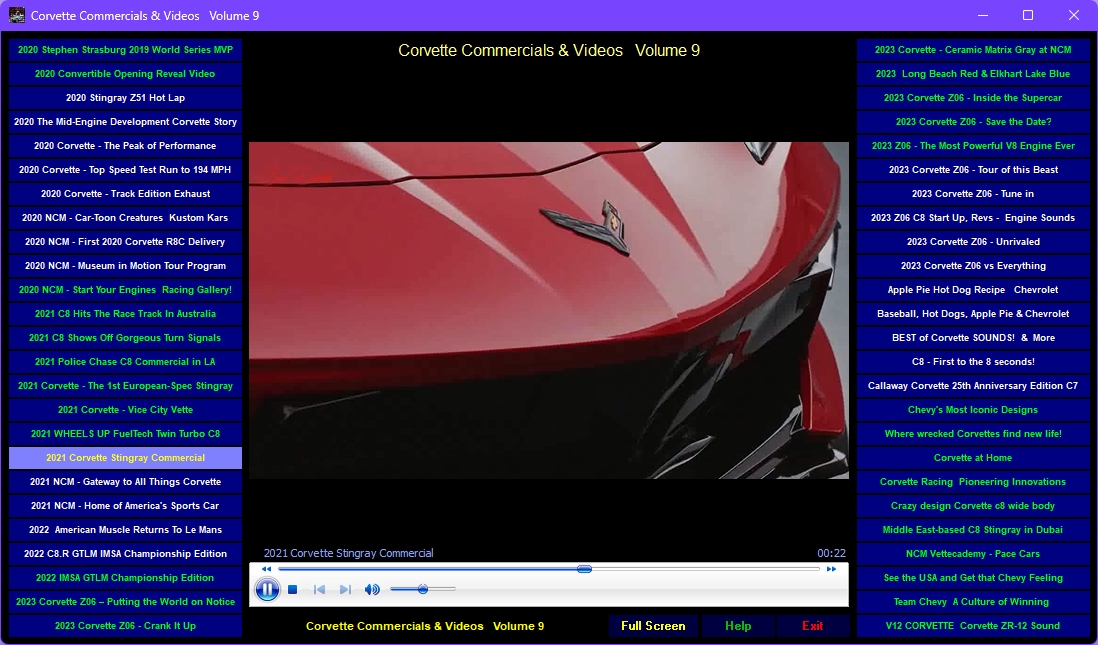Click the video seek bar handle
Screen dimensions: 1098x645
coord(585,569)
